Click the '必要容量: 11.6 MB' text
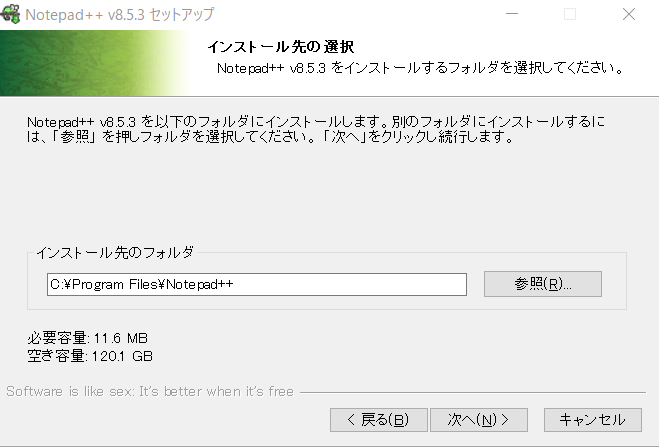659x447 pixels. pyautogui.click(x=89, y=337)
